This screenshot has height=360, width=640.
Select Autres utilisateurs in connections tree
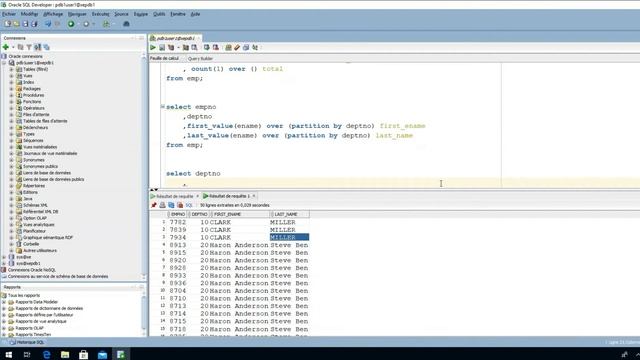click(40, 251)
